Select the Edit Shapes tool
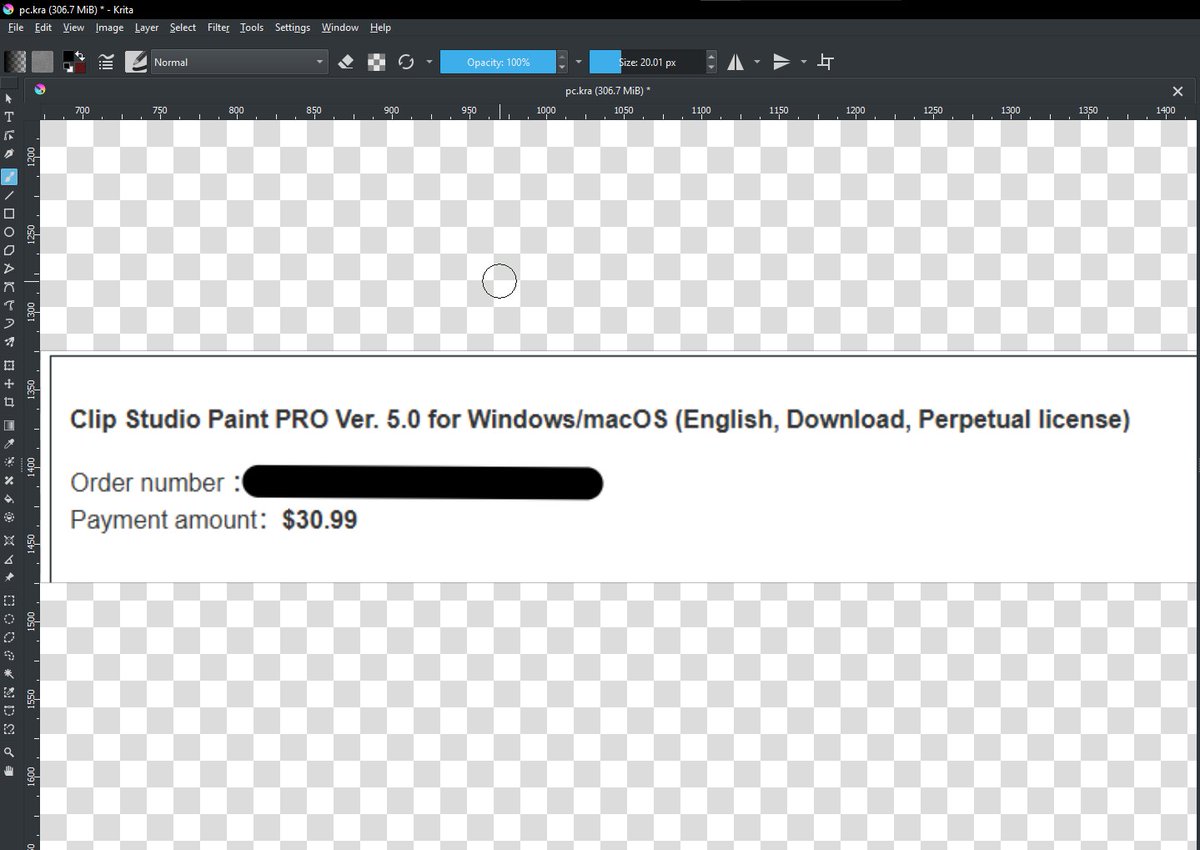 pos(9,136)
